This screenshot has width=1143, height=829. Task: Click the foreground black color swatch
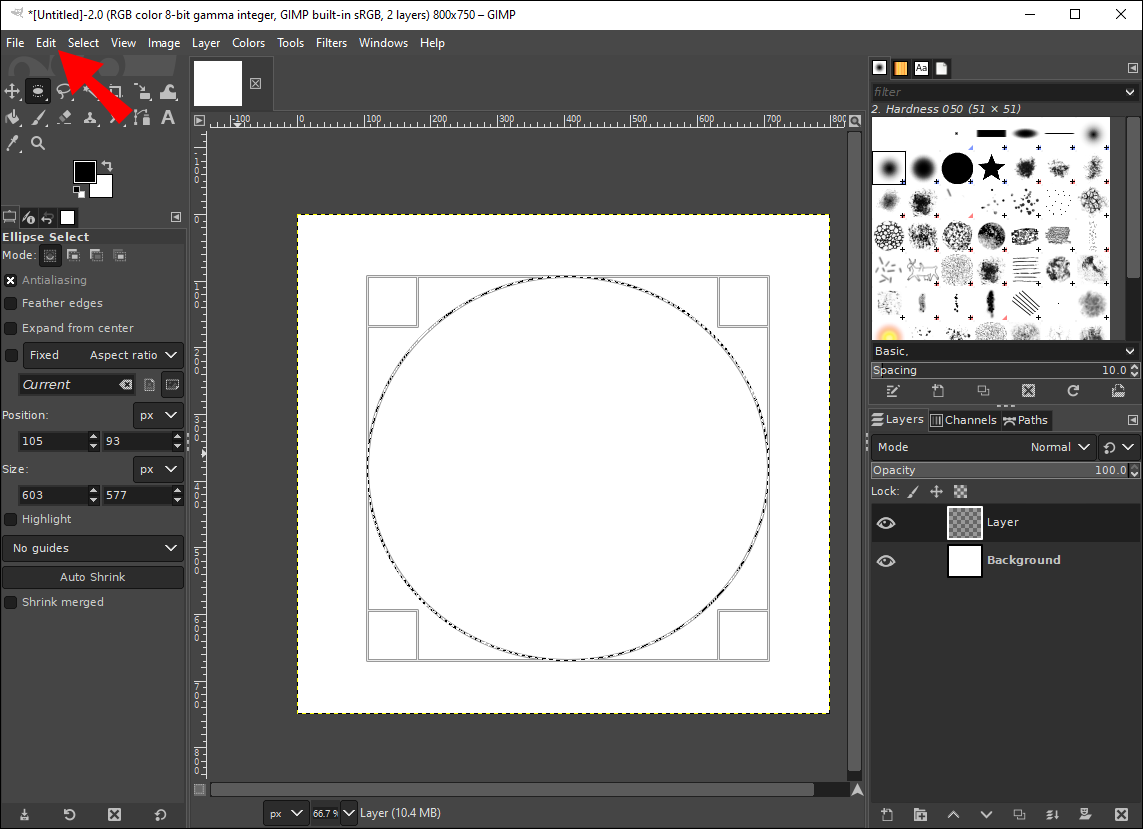tap(84, 172)
